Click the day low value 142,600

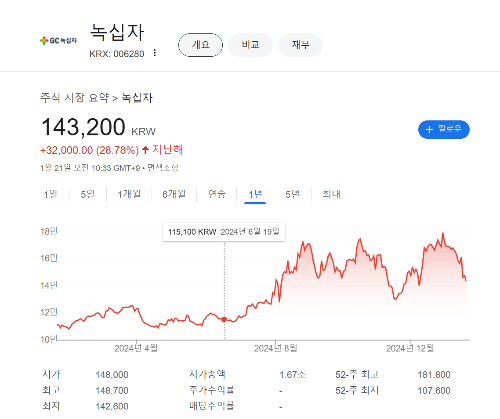point(112,406)
